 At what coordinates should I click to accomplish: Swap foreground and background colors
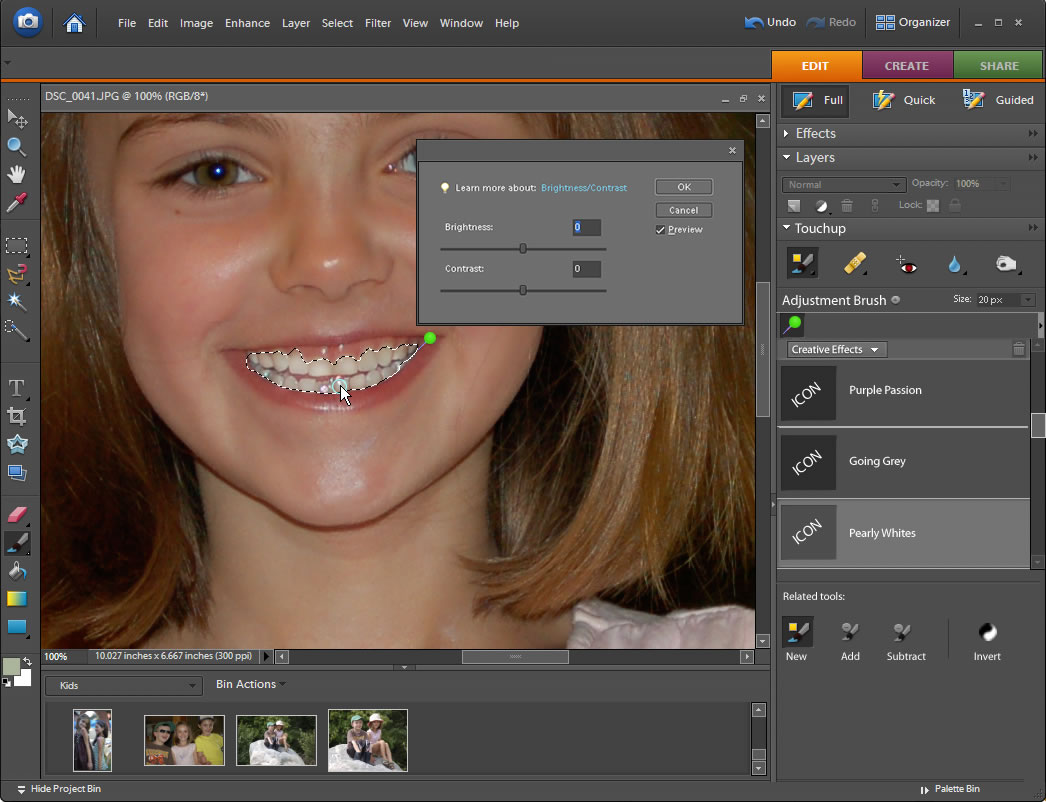[27, 661]
